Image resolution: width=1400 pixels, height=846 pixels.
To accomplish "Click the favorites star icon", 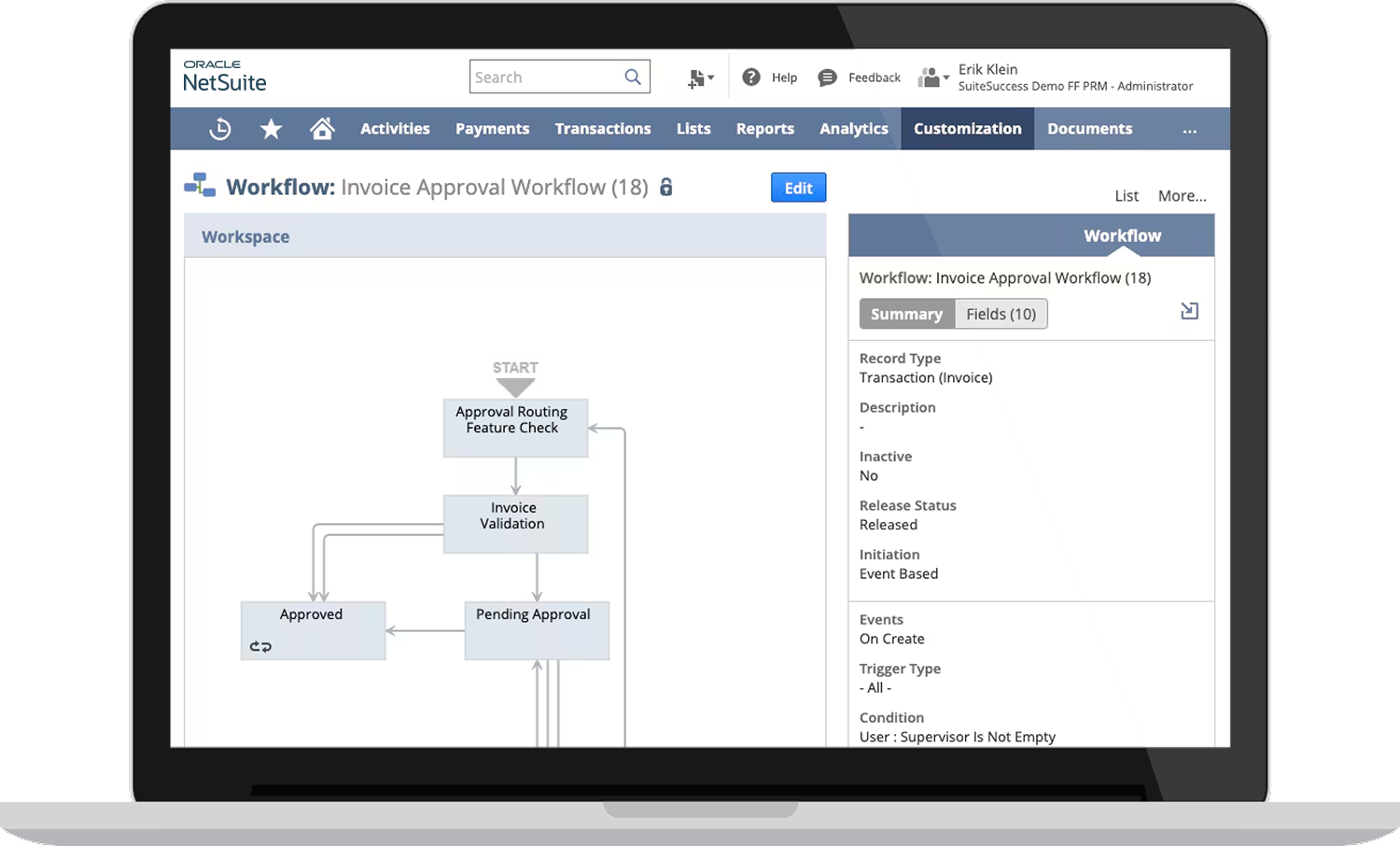I will point(271,128).
